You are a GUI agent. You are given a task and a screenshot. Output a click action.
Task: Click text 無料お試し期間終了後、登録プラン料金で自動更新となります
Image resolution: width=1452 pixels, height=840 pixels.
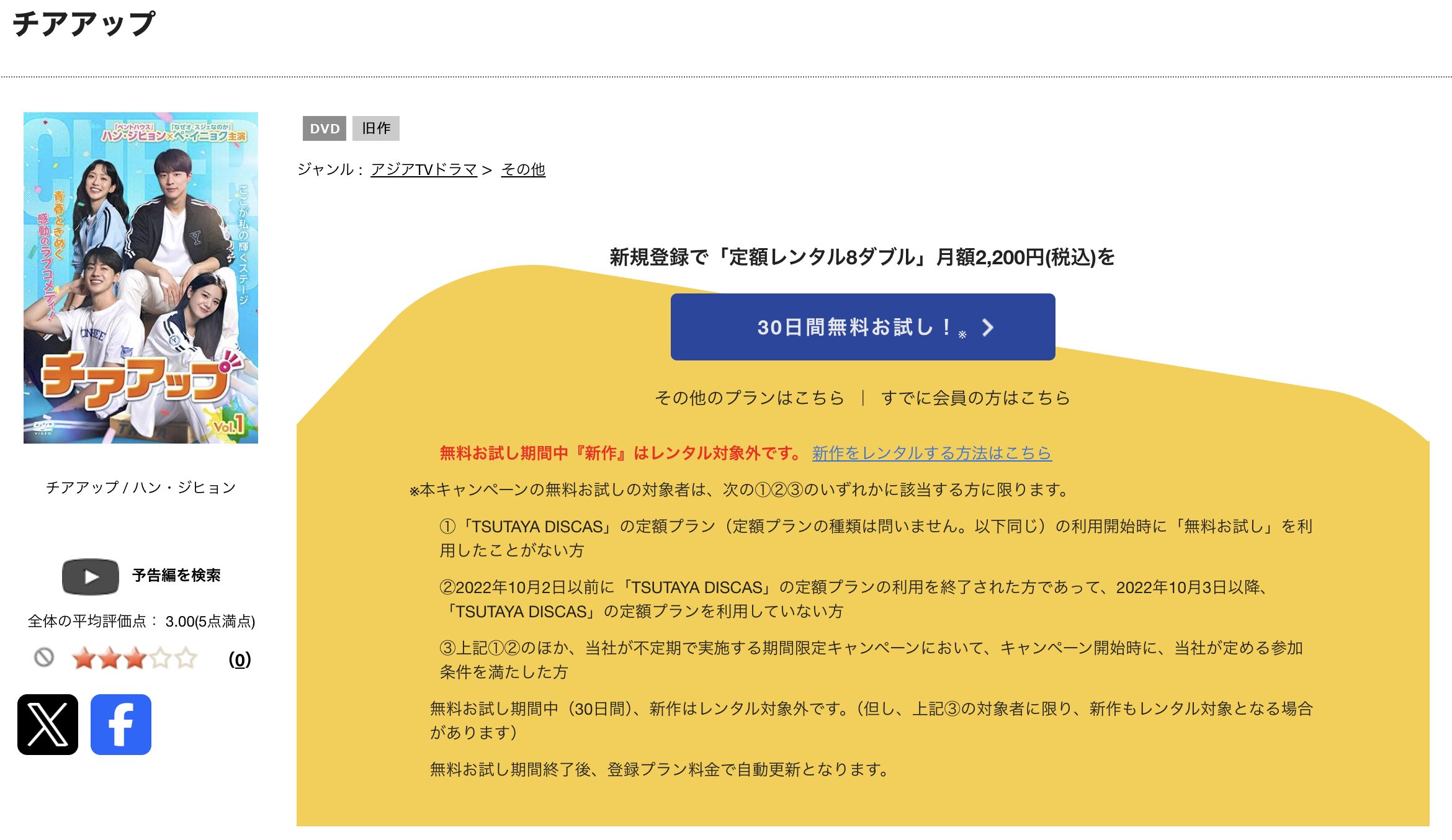(660, 769)
